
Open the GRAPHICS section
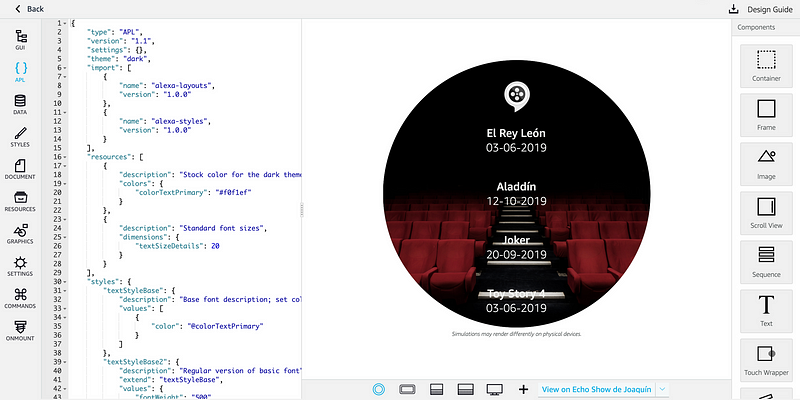pos(20,233)
